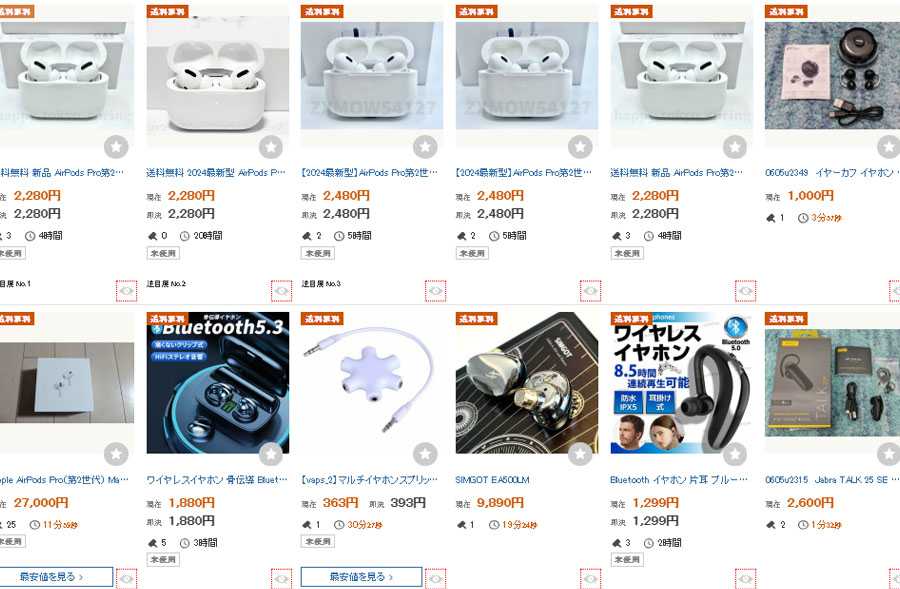Toggle eye icon on 注目度 No.3 item
Image resolution: width=900 pixels, height=589 pixels.
coord(436,291)
